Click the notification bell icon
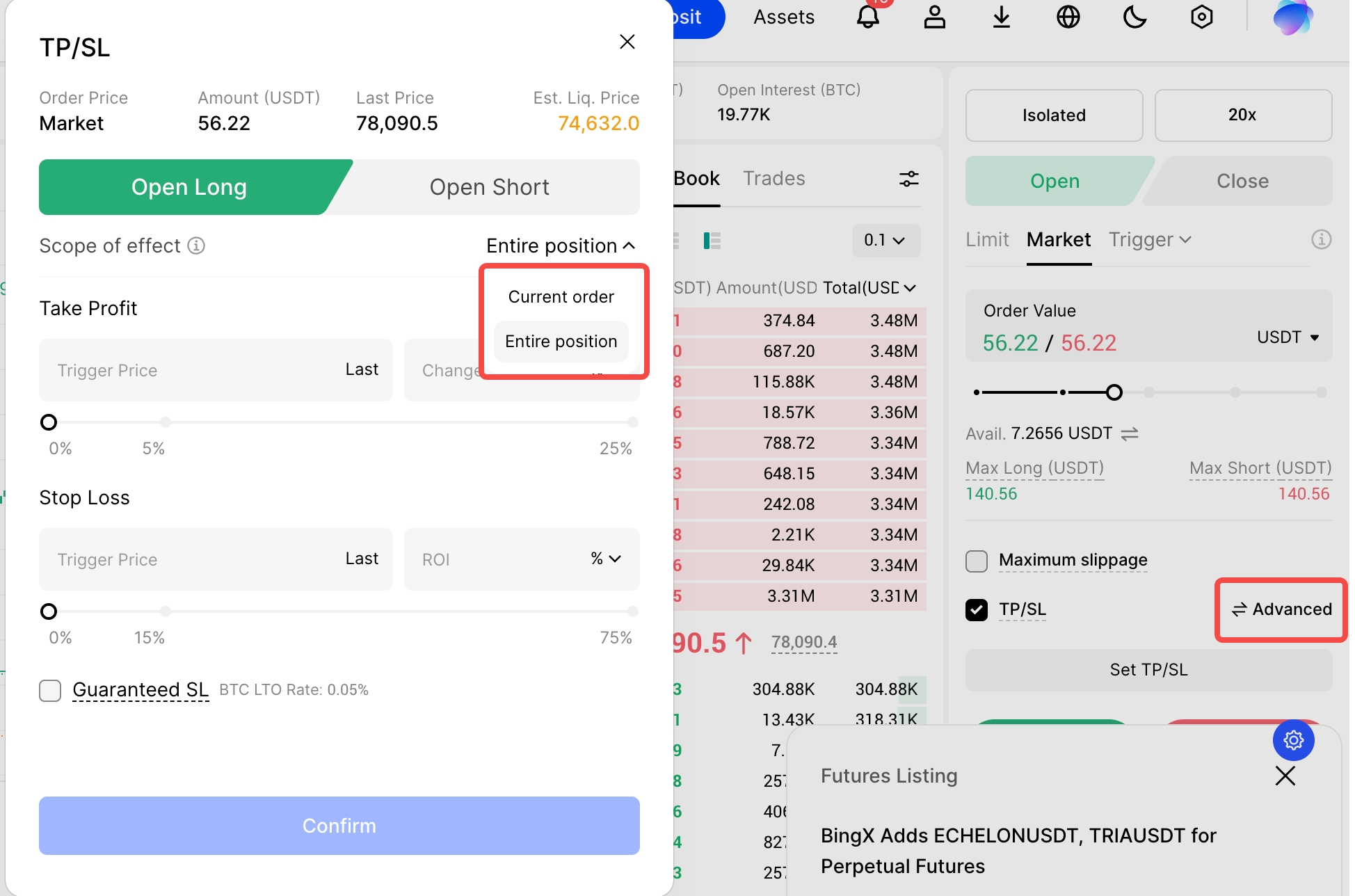Image resolution: width=1355 pixels, height=896 pixels. click(867, 17)
